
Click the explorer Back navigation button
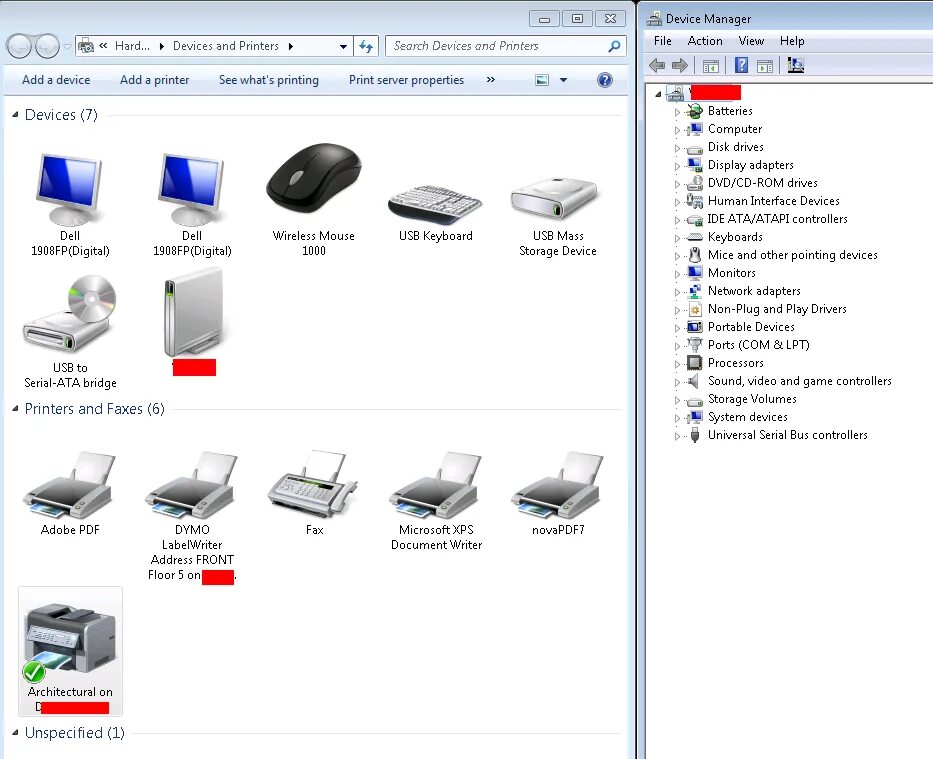click(x=20, y=46)
